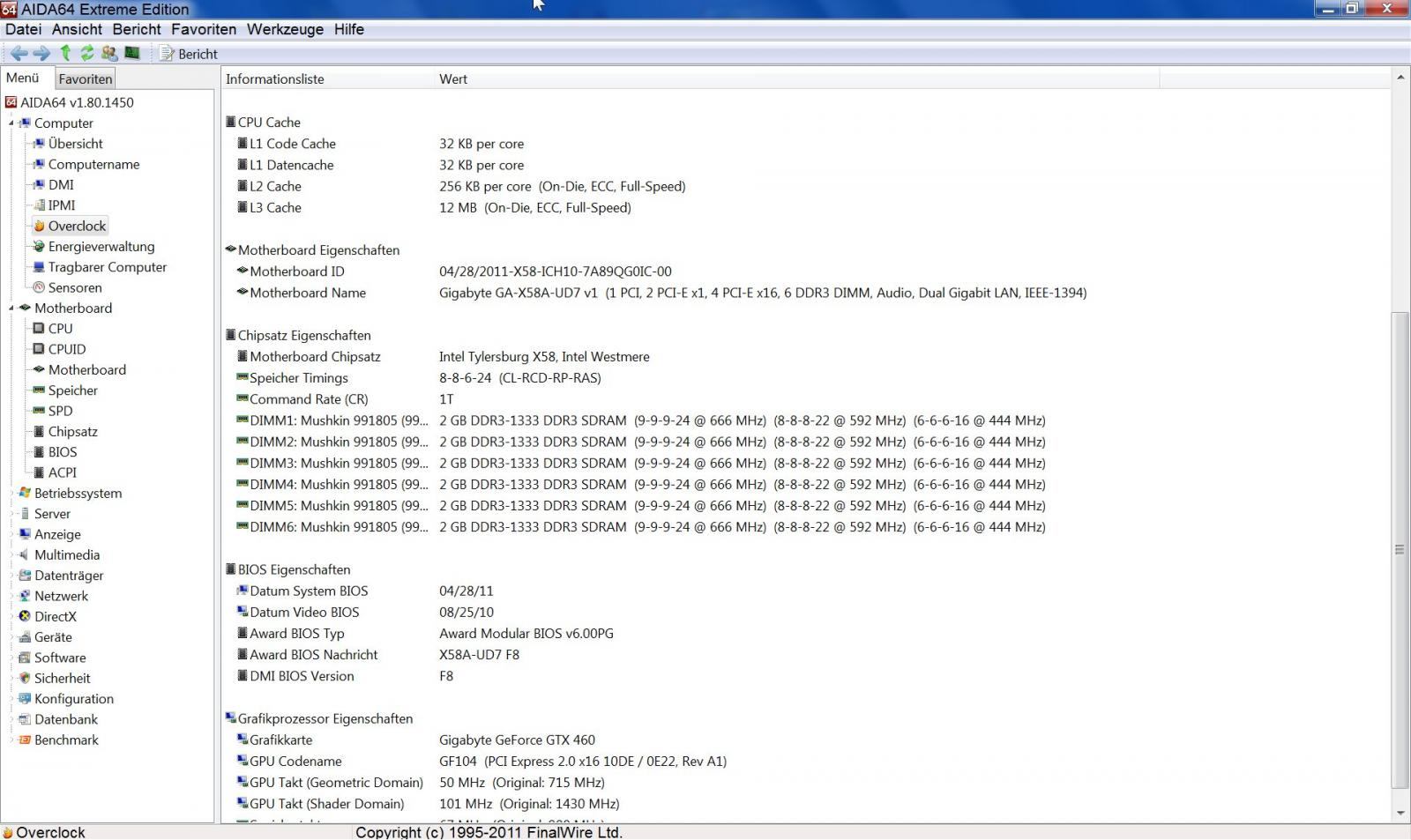Click the Energieverwaltung icon in the tree

pos(39,247)
